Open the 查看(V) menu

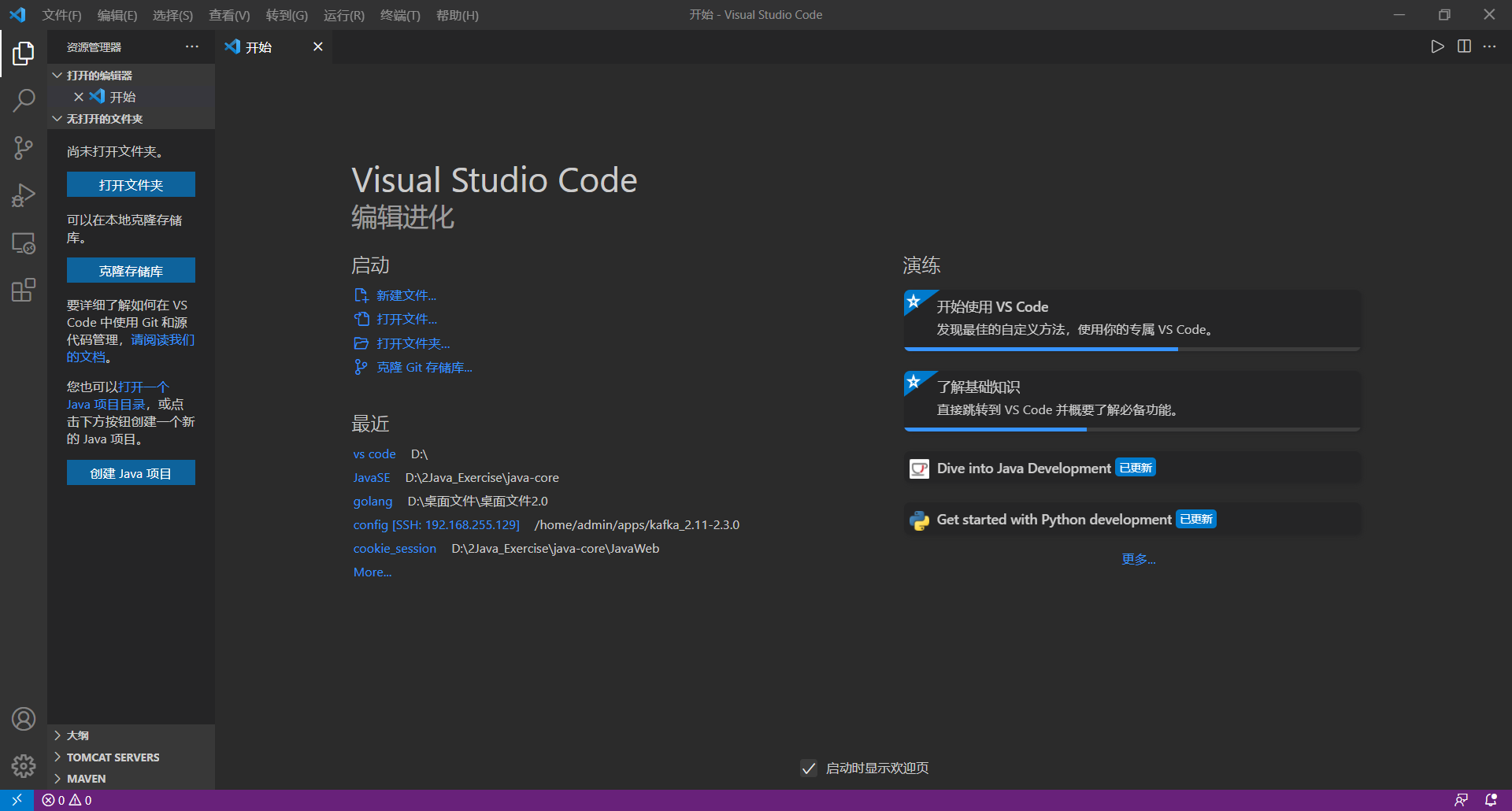pyautogui.click(x=229, y=15)
